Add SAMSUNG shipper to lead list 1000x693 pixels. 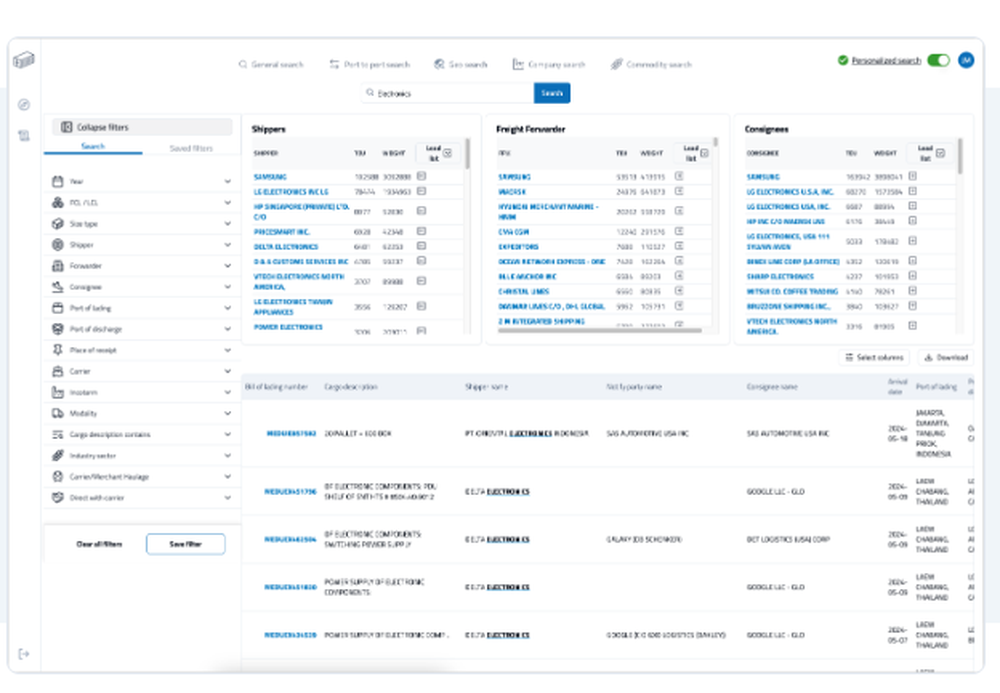click(422, 176)
